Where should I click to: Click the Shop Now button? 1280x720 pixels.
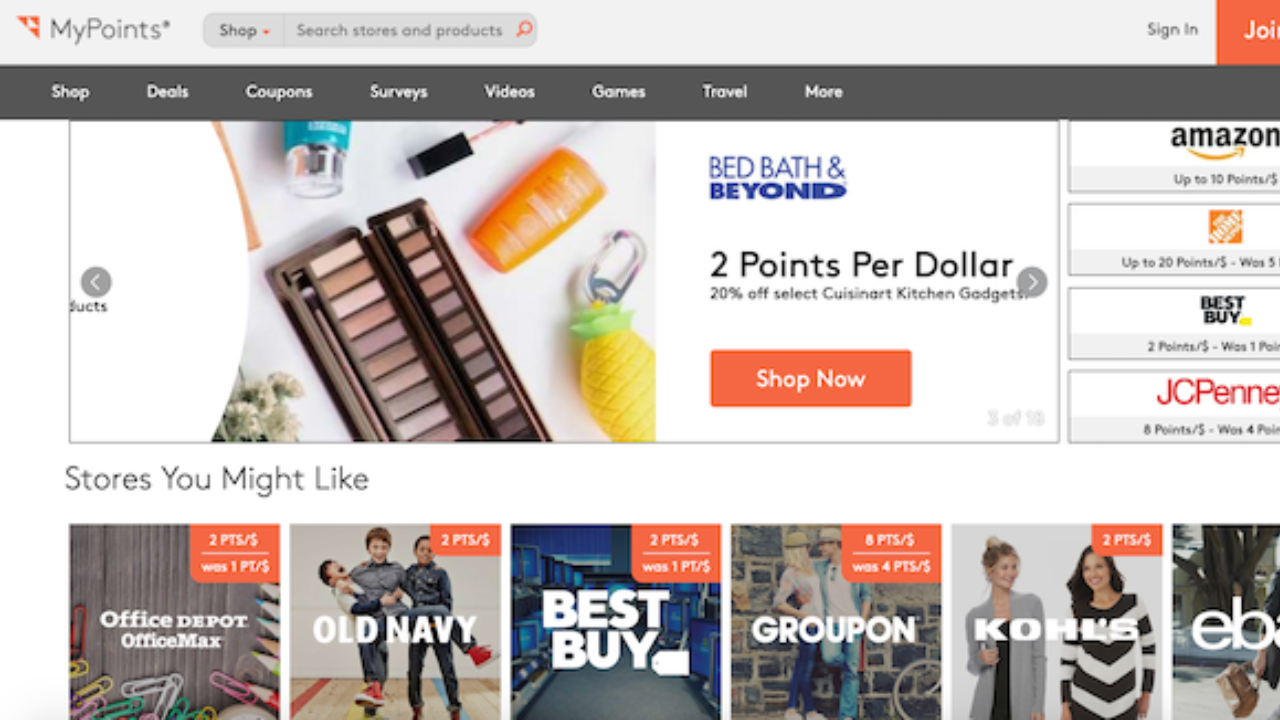[x=810, y=378]
